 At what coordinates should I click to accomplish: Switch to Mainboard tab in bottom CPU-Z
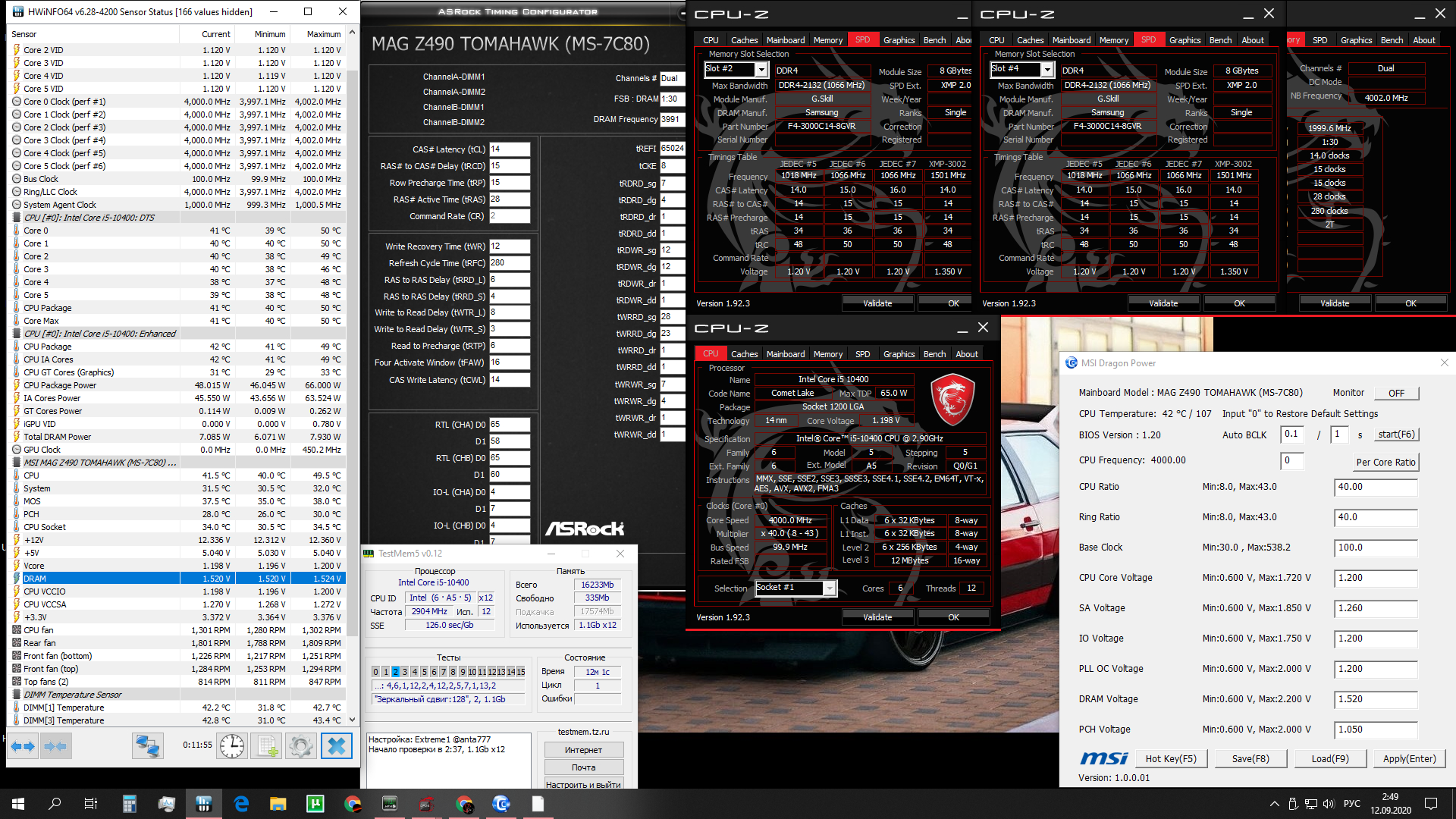pos(785,354)
